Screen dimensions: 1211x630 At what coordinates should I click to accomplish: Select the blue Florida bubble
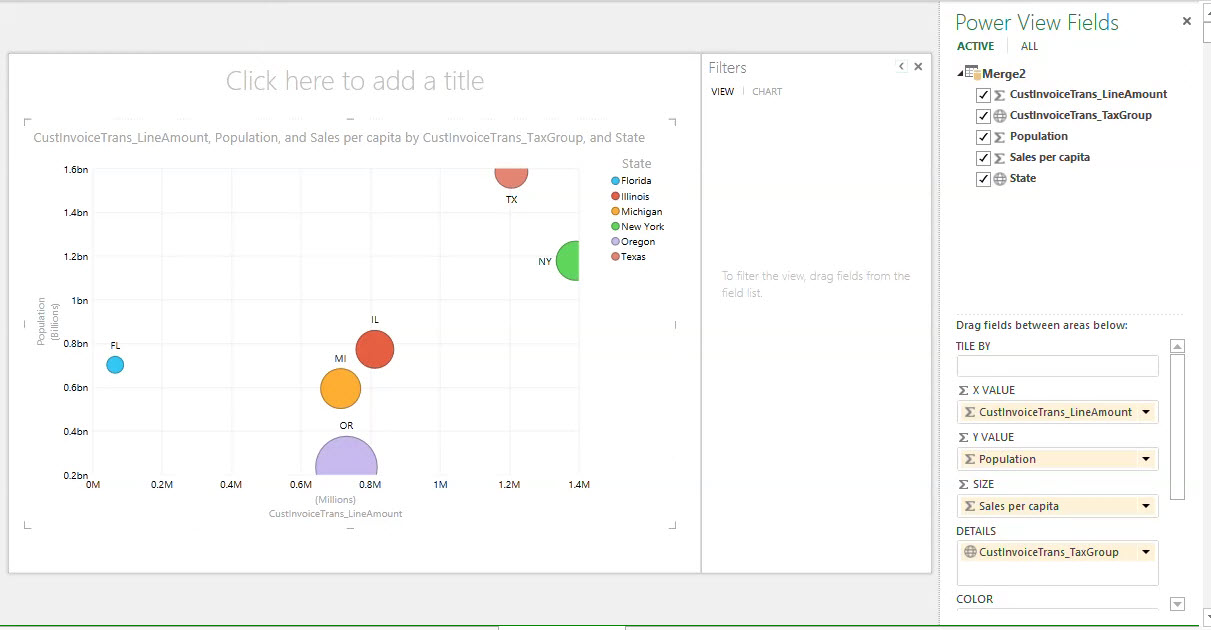(x=115, y=365)
